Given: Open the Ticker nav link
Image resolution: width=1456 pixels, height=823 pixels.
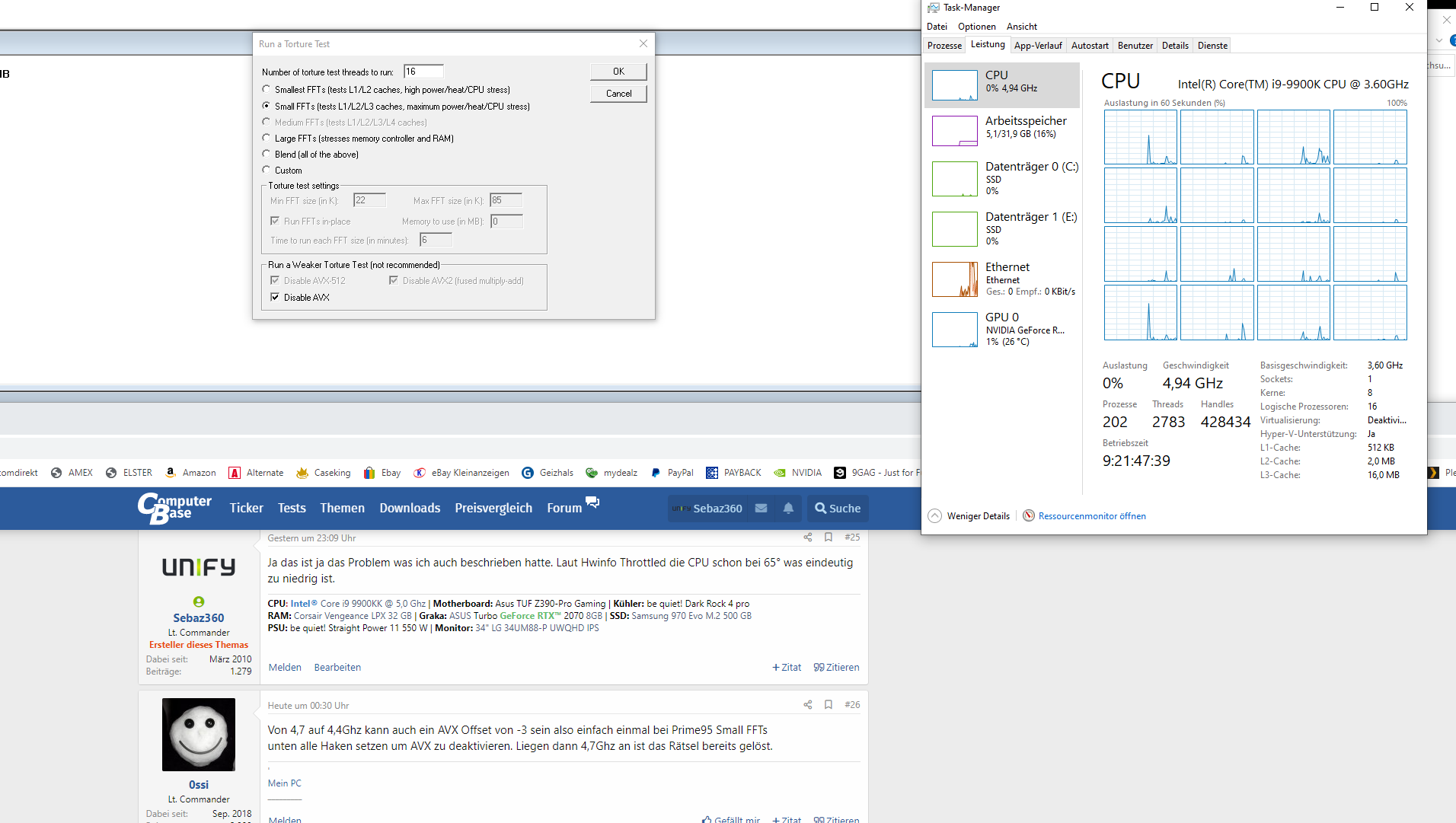Looking at the screenshot, I should click(246, 508).
